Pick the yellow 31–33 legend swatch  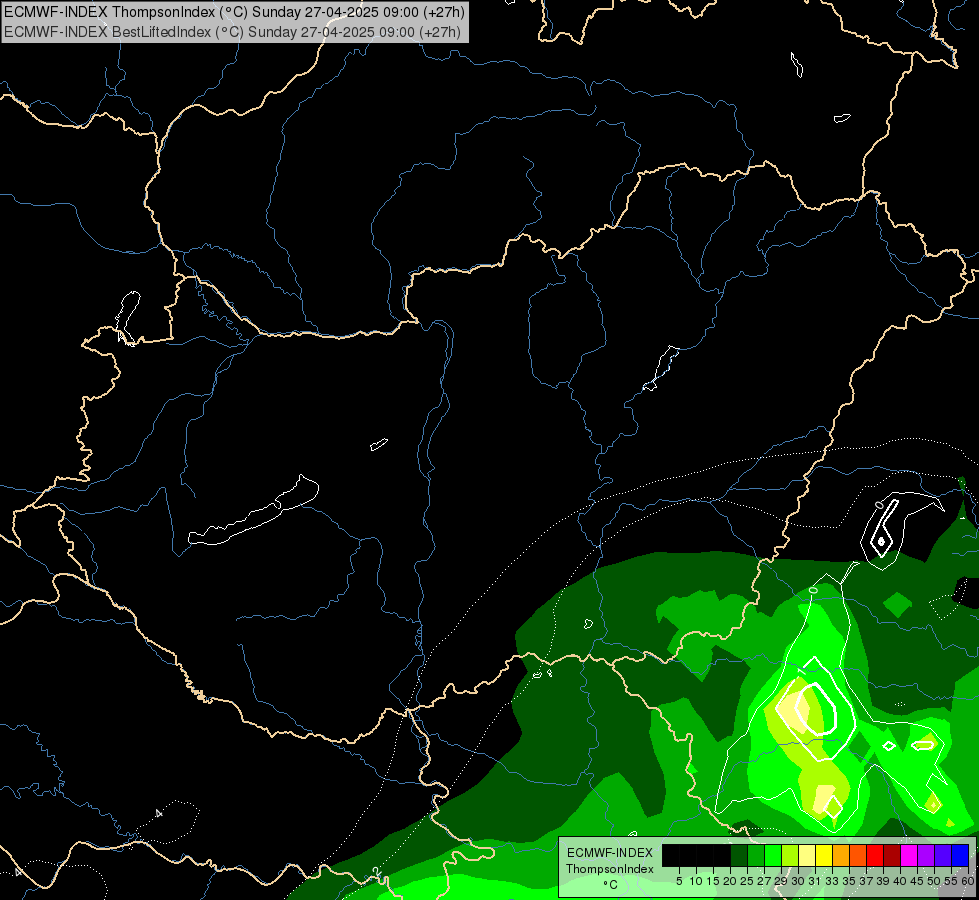[x=824, y=855]
